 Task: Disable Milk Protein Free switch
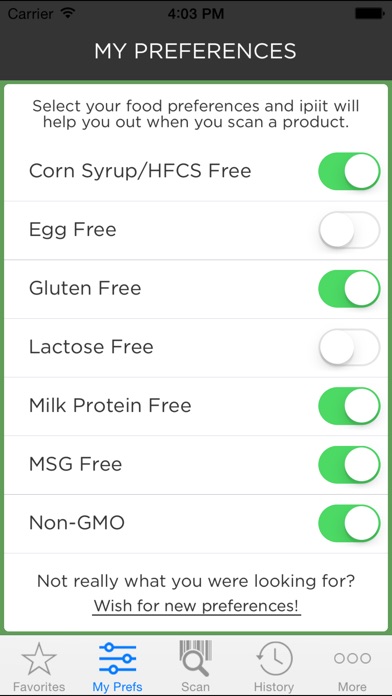point(349,406)
